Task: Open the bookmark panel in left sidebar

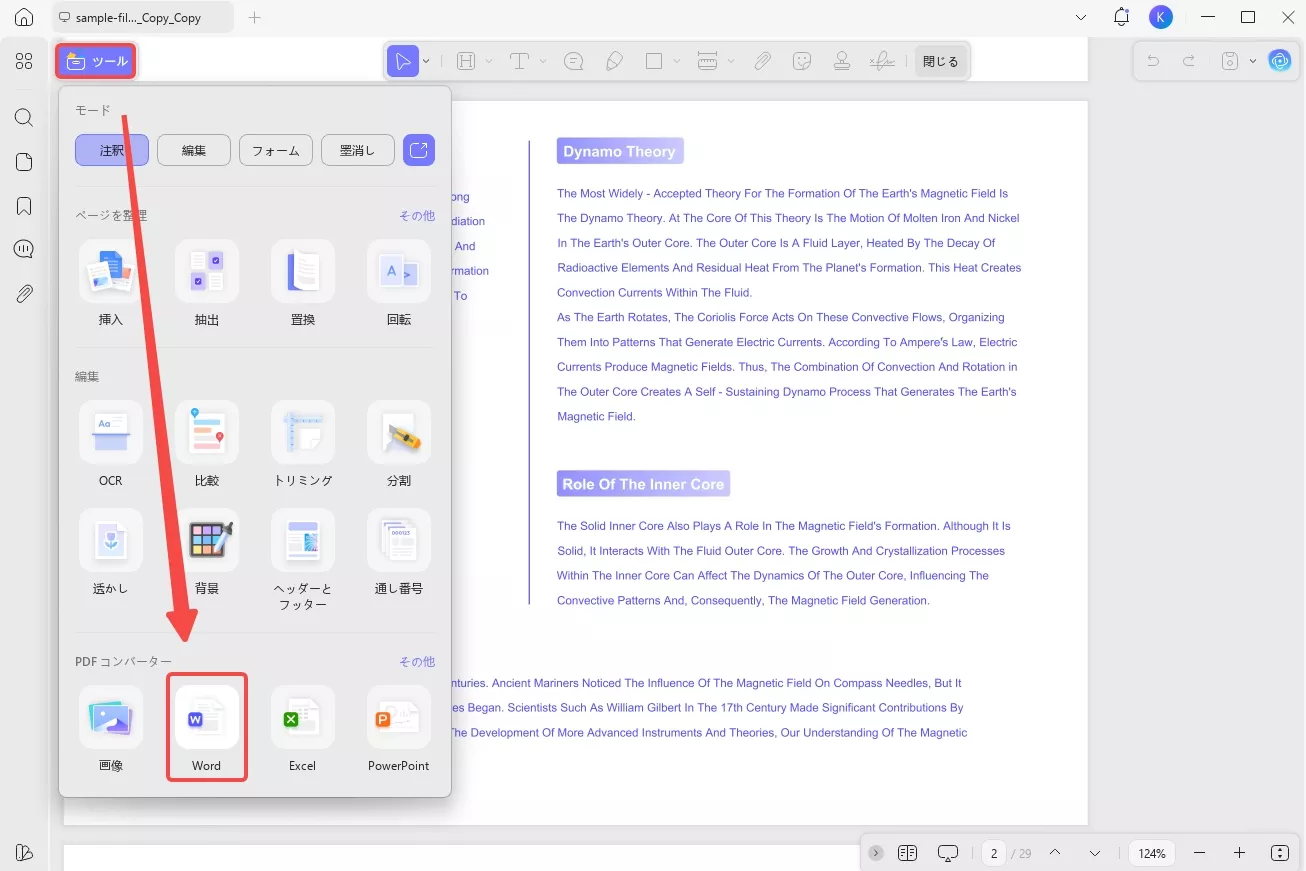Action: (24, 206)
